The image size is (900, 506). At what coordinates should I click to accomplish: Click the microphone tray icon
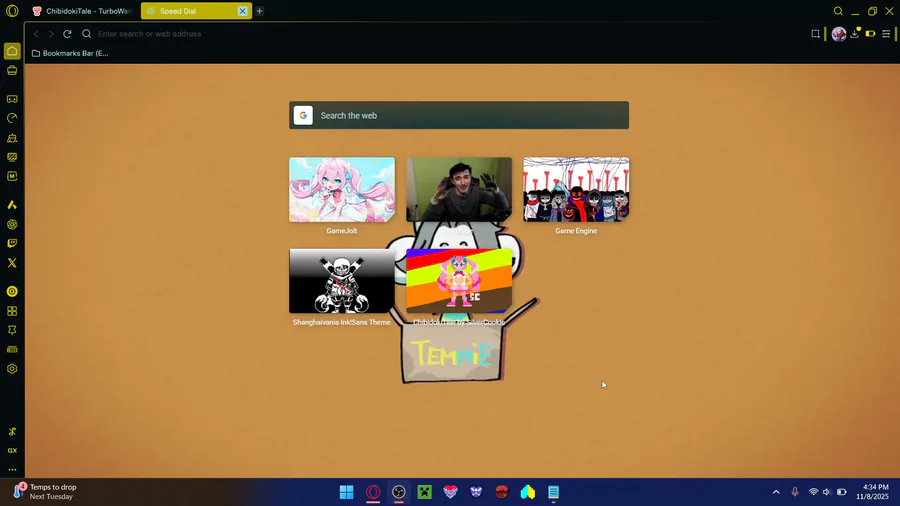(x=795, y=492)
